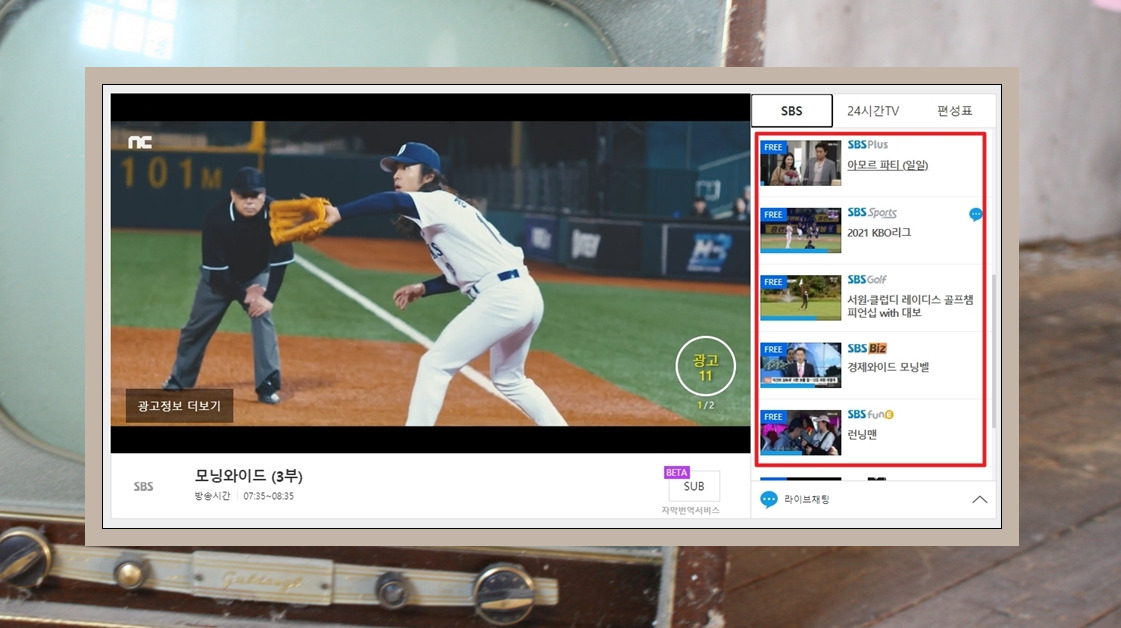Select the SBS tab
This screenshot has width=1121, height=628.
click(791, 111)
